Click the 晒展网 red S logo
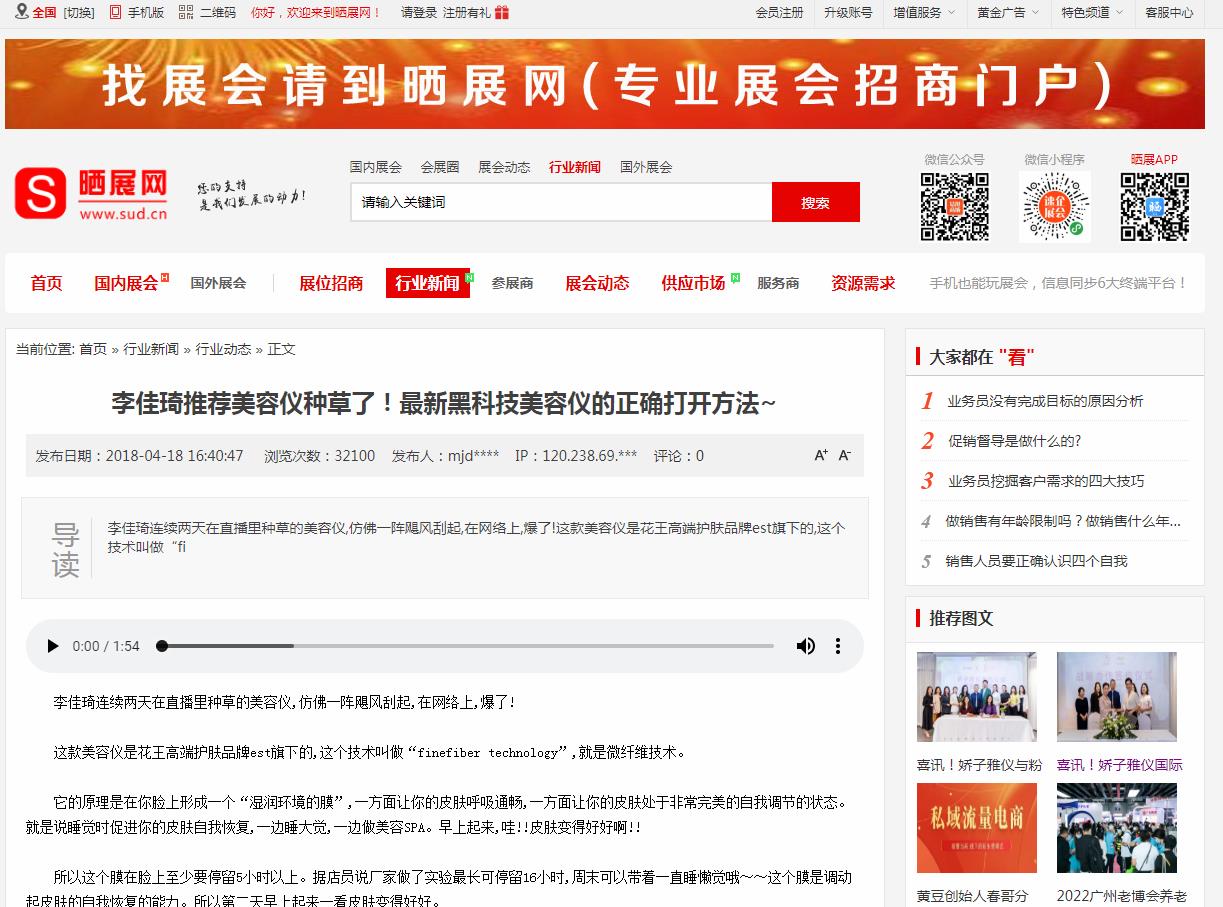 40,193
